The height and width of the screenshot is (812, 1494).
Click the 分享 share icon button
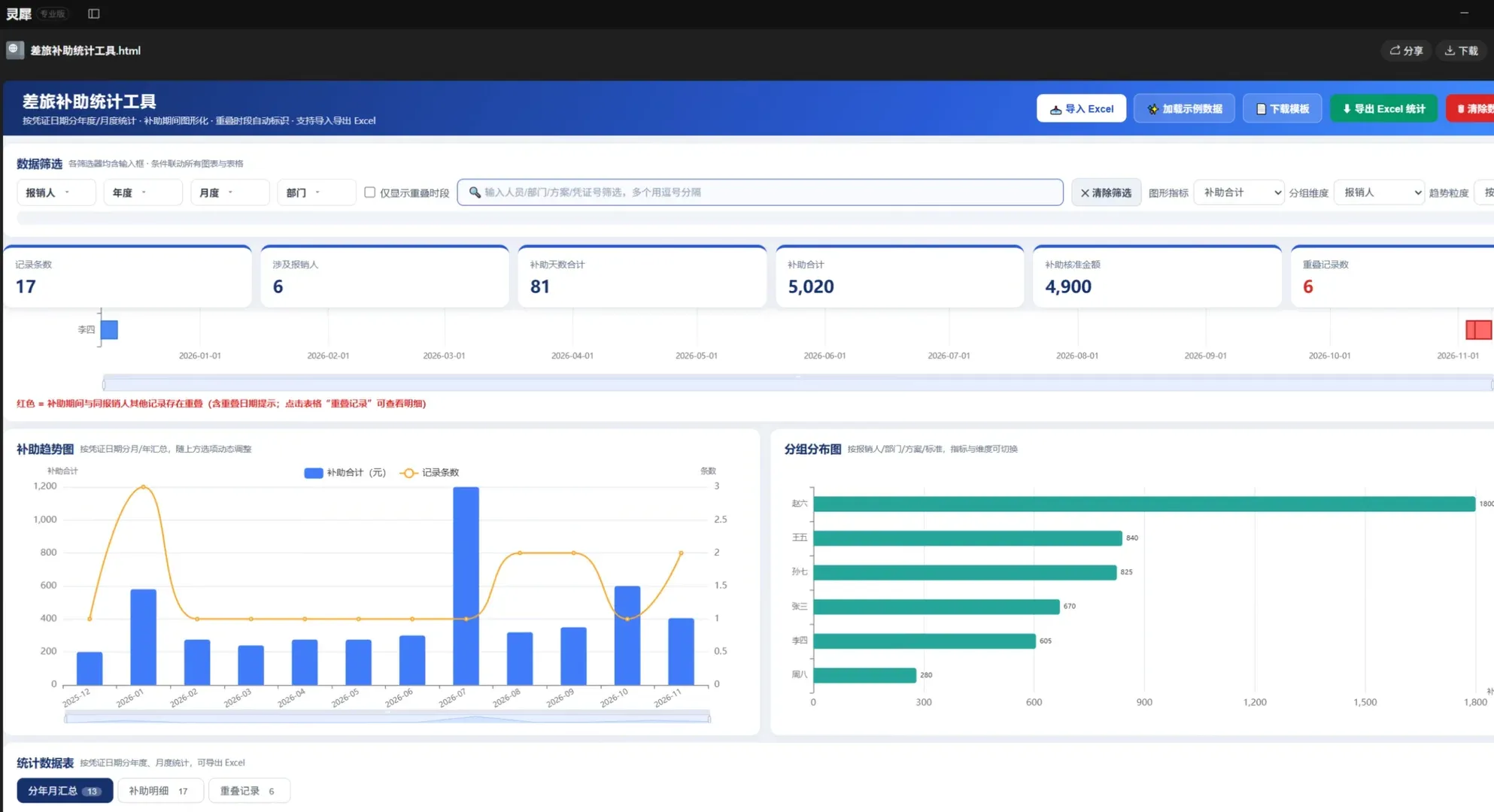pyautogui.click(x=1406, y=50)
